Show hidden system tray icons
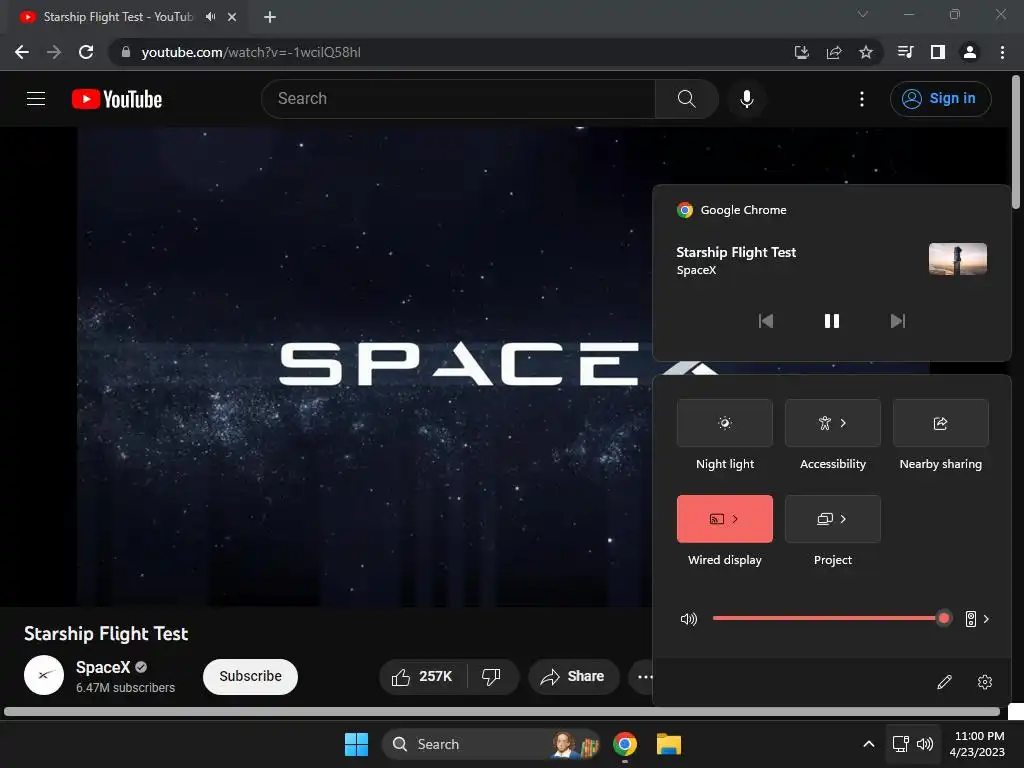Viewport: 1024px width, 768px height. coord(869,744)
